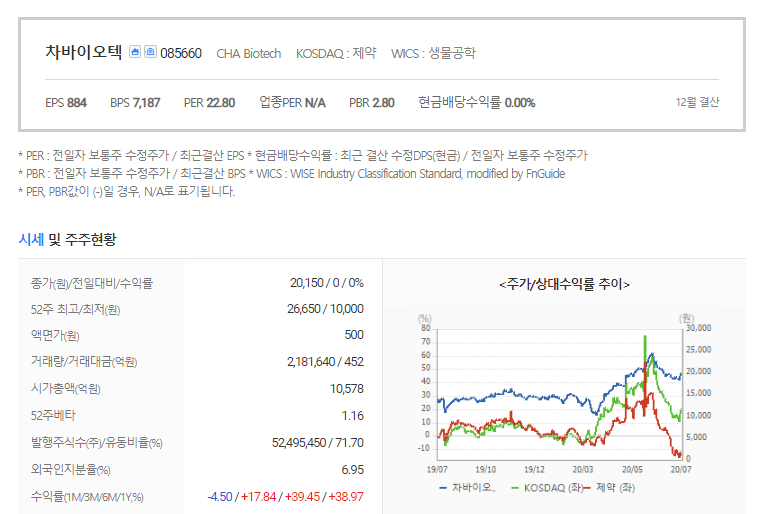The image size is (764, 514).
Task: Click the 12월 결산 label
Action: point(697,102)
